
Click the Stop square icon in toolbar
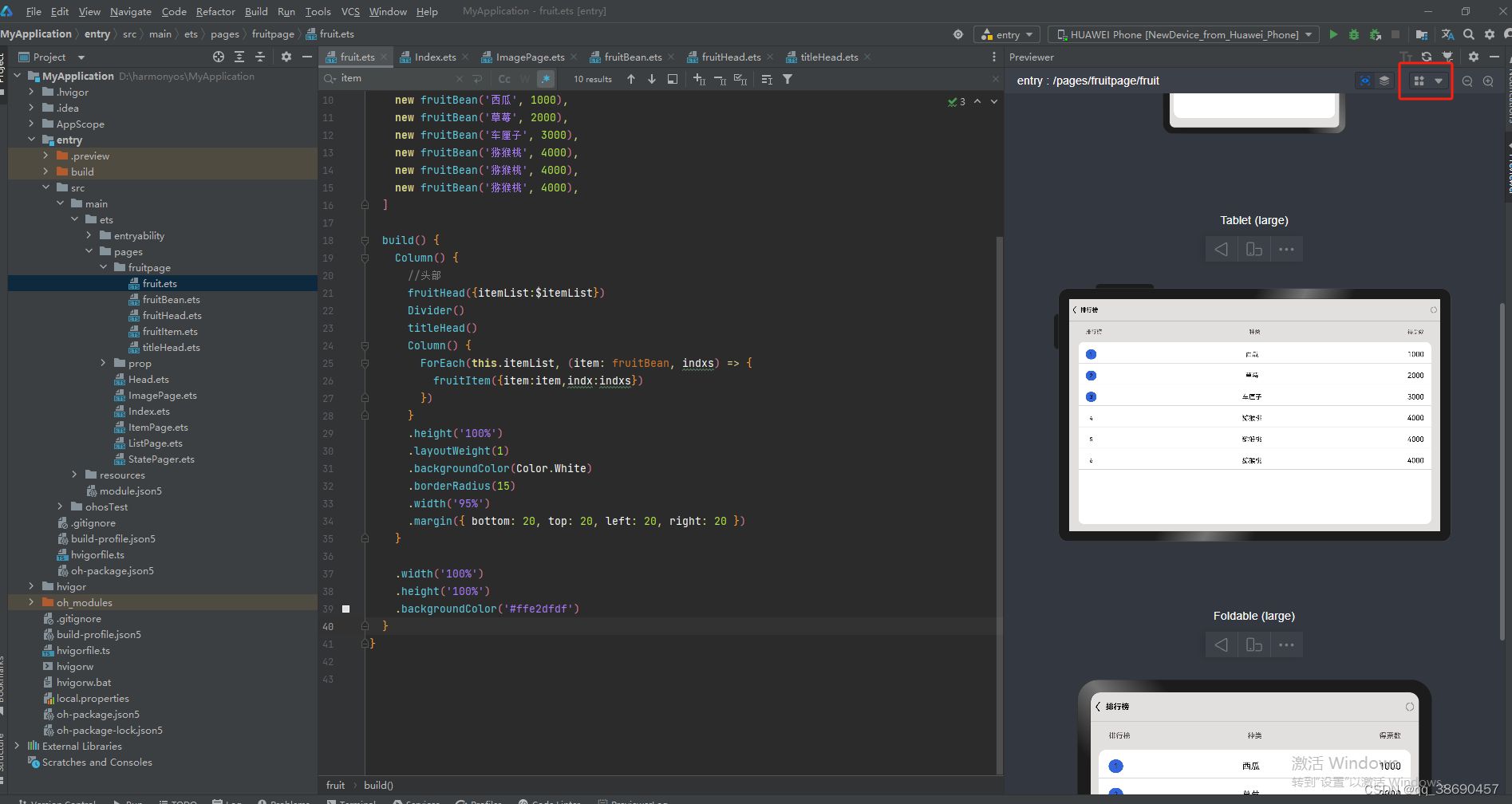click(x=1396, y=34)
